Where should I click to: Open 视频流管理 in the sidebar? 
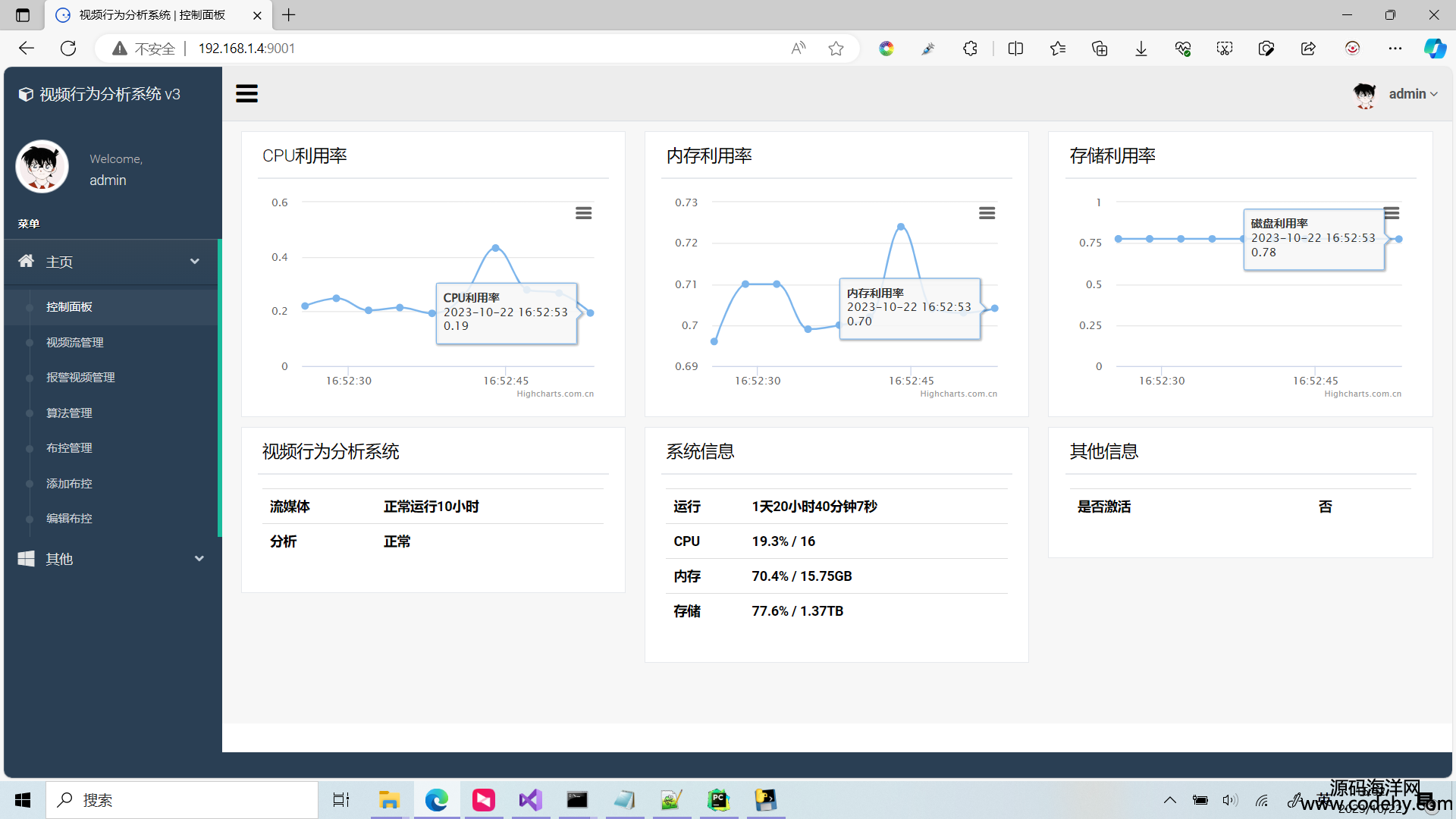point(74,343)
